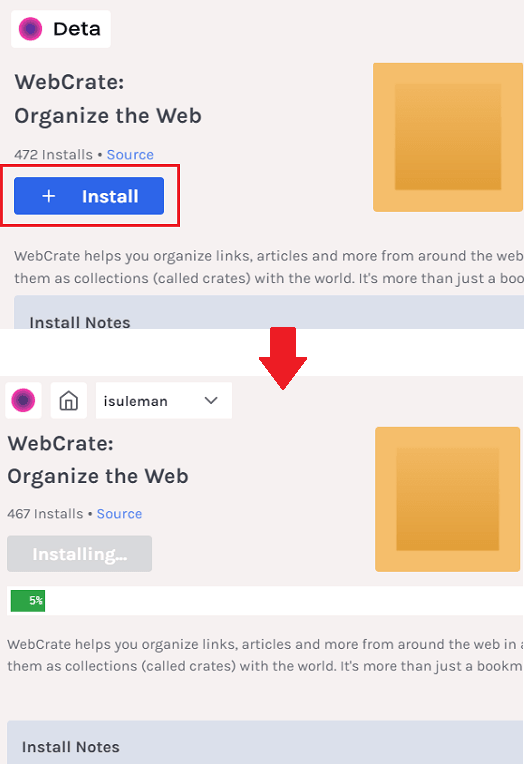Click the red downward arrow graphic
This screenshot has width=524, height=764.
[x=283, y=358]
